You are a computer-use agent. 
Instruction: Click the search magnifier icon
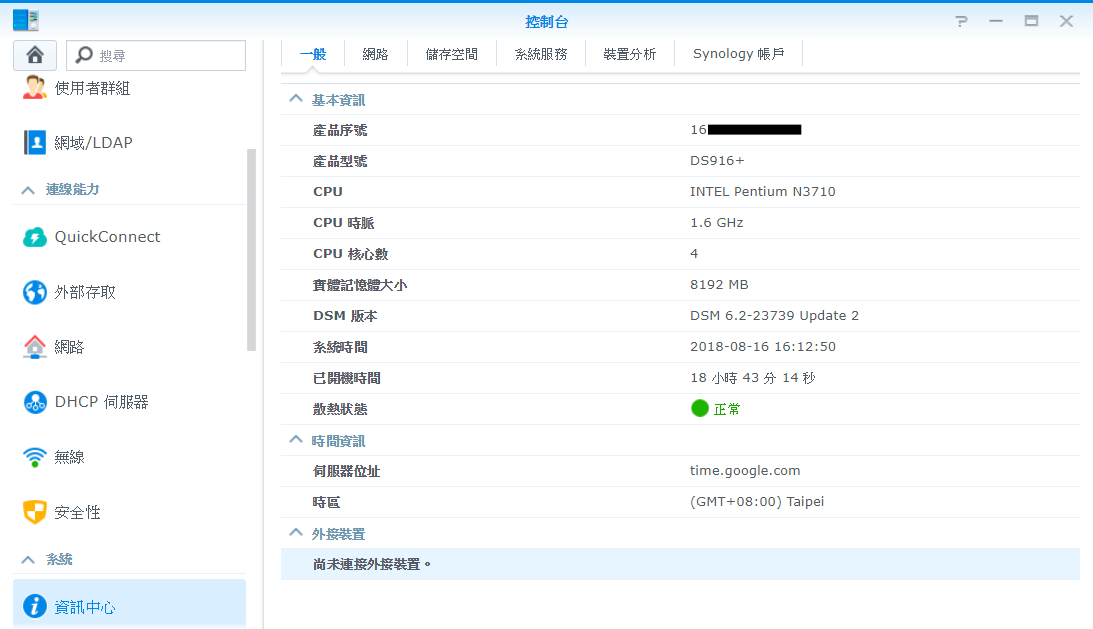tap(84, 54)
